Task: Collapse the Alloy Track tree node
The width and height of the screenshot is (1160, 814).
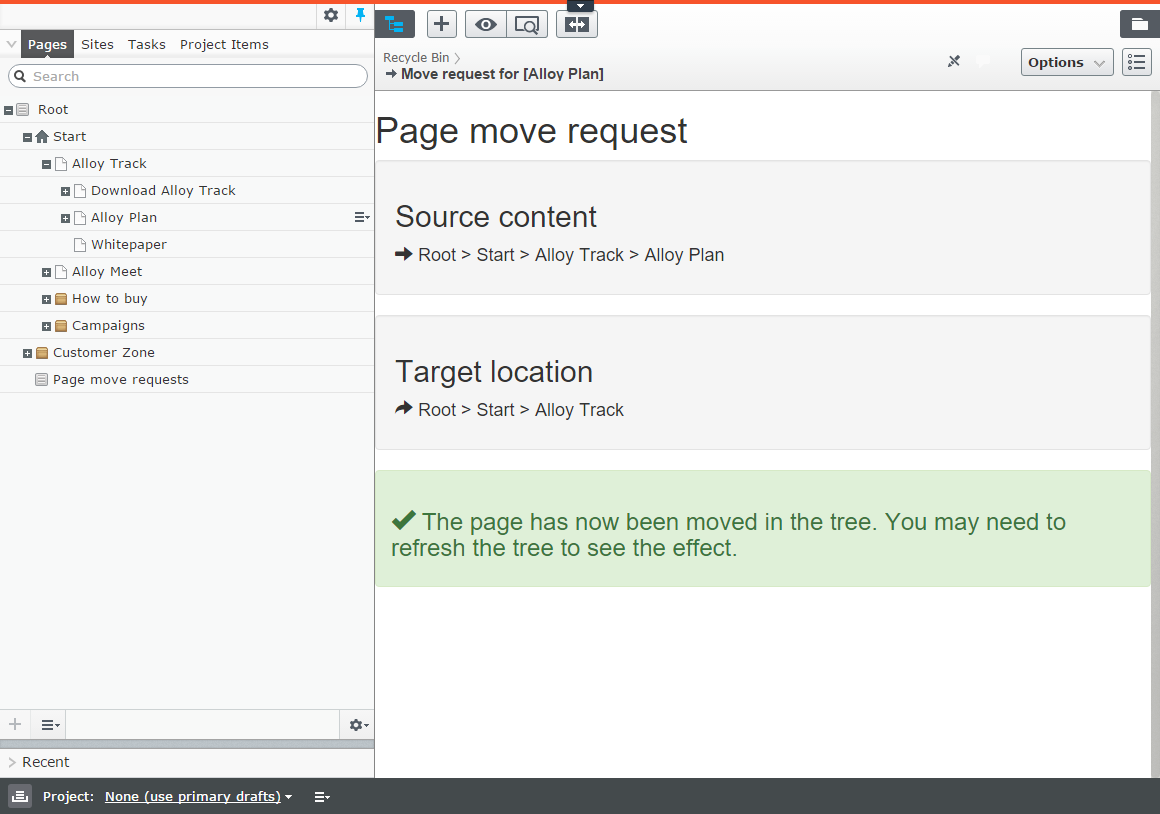Action: [x=46, y=164]
